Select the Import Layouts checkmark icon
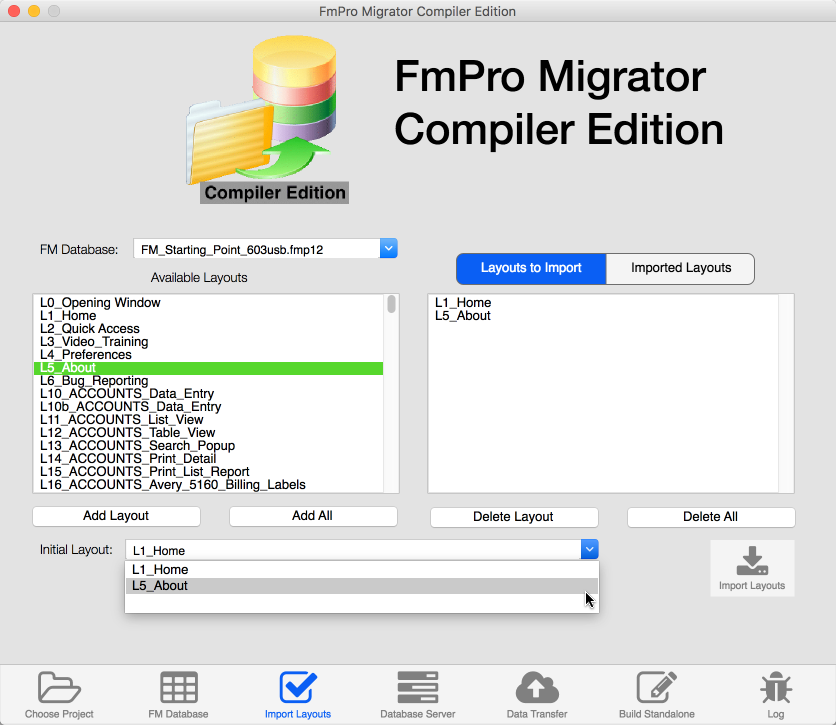 [298, 688]
